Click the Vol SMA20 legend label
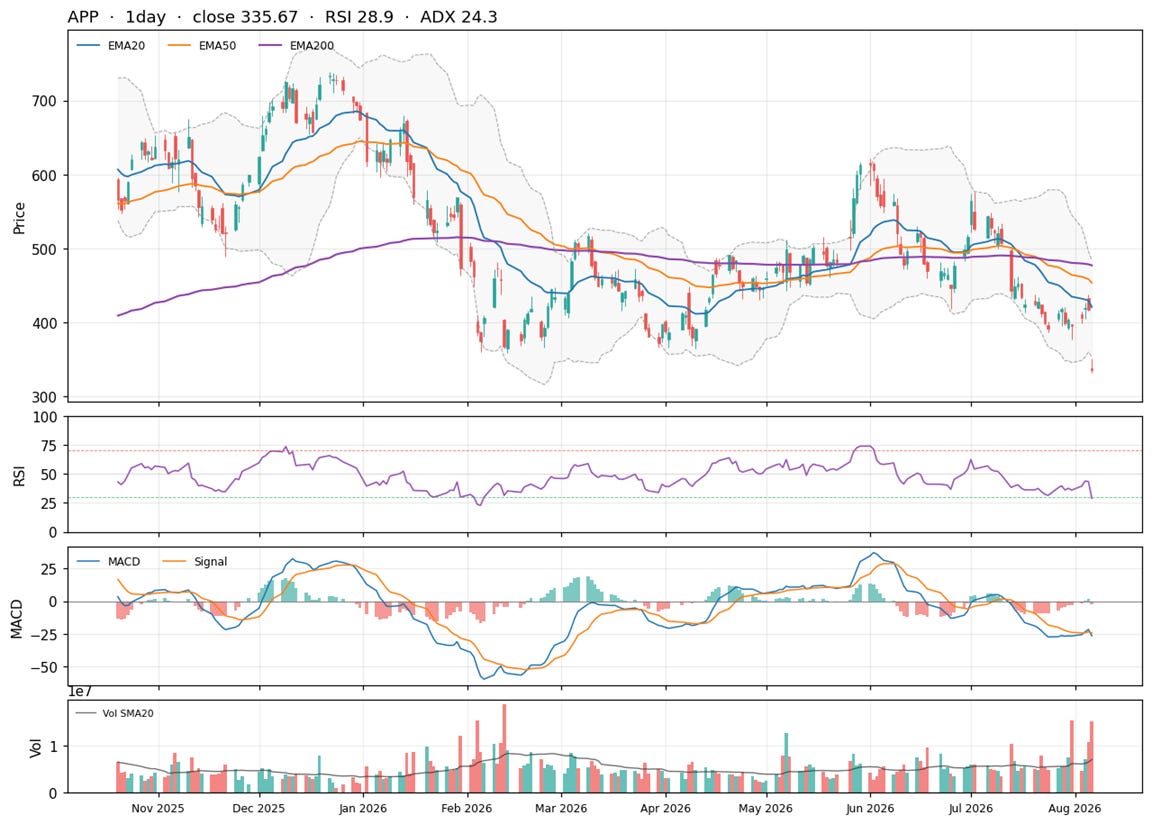 [128, 713]
